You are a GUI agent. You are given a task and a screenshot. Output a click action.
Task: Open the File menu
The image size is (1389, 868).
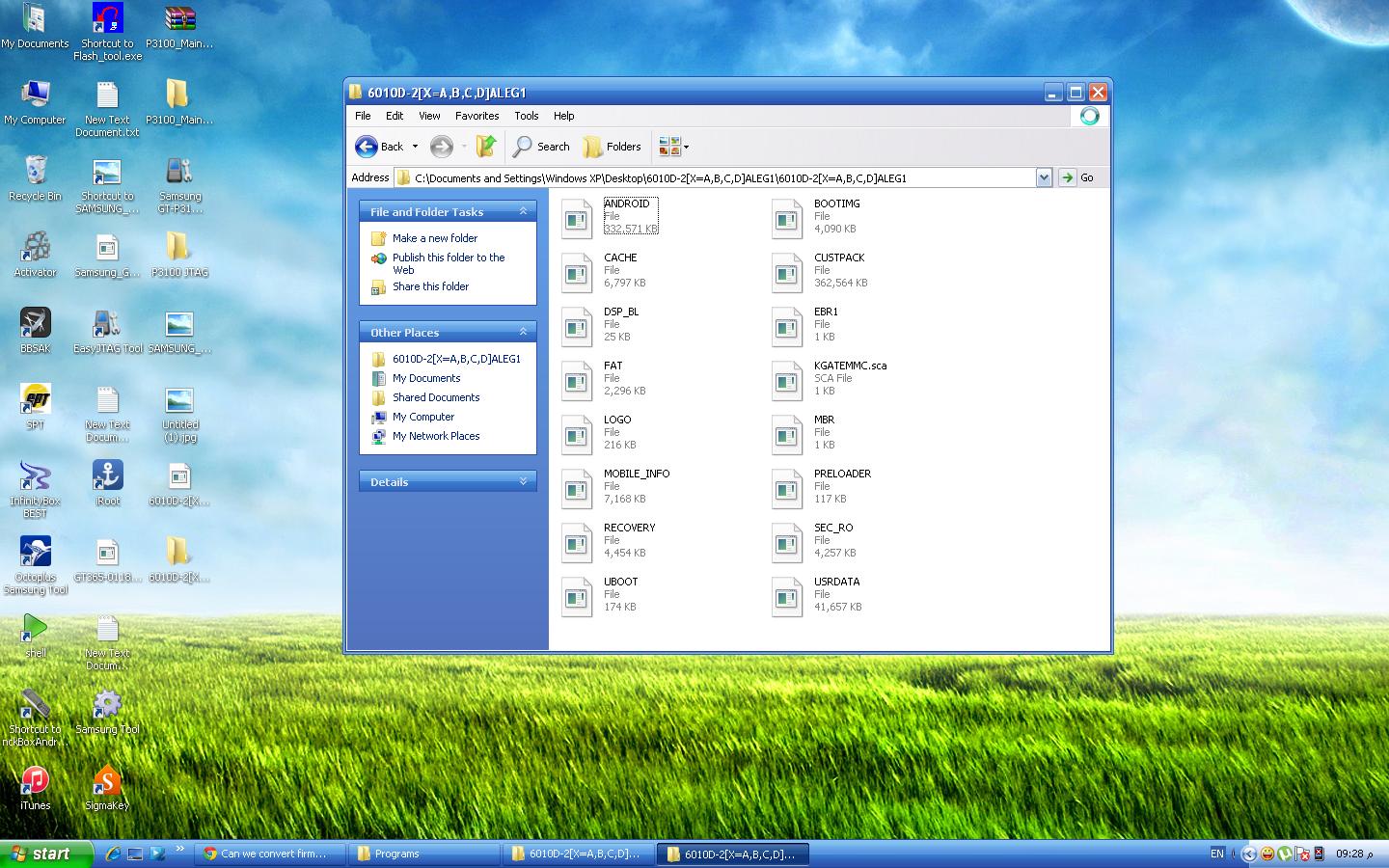click(363, 116)
